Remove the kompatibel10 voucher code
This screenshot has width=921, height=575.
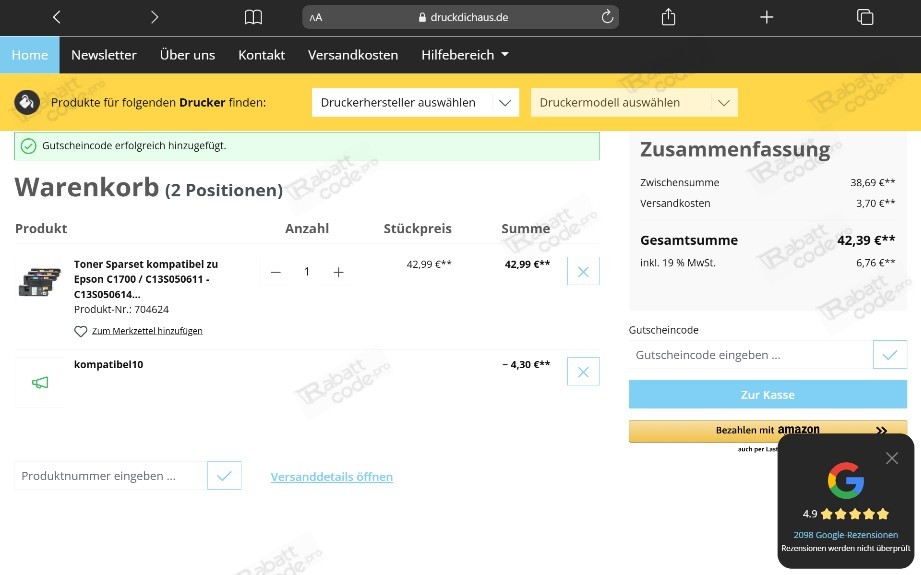[583, 372]
